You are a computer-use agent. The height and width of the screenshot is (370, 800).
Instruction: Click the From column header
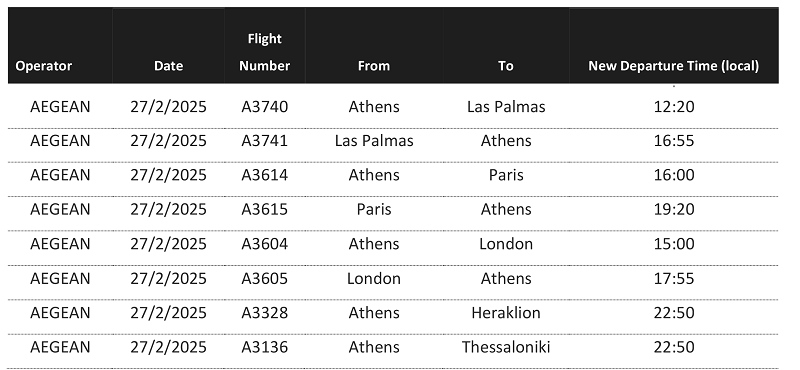tap(374, 66)
